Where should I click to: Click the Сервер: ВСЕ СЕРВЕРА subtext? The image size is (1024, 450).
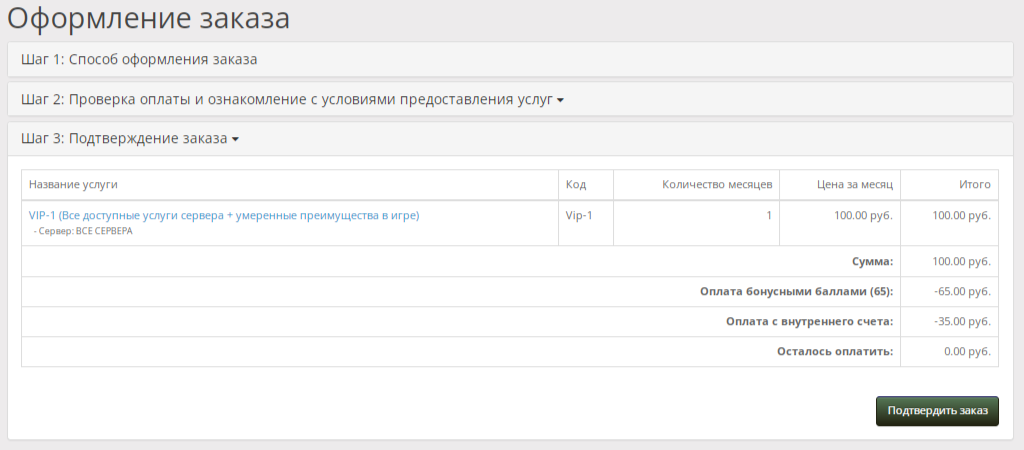(x=83, y=231)
